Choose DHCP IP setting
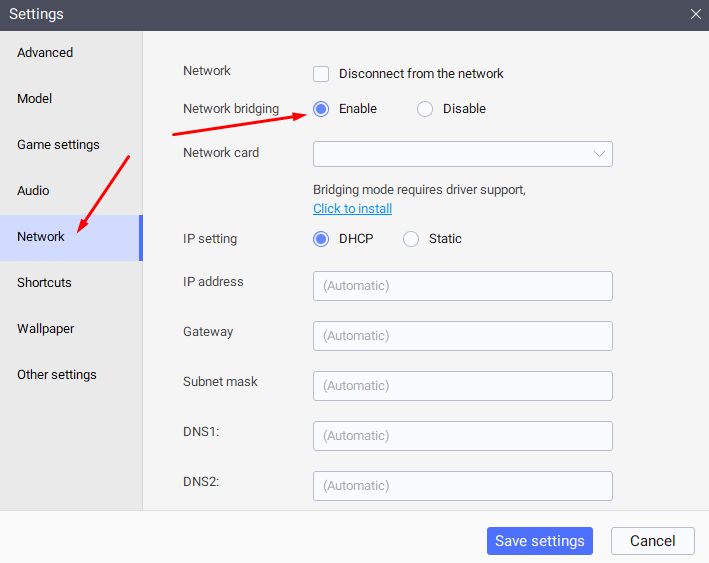The height and width of the screenshot is (563, 709). point(321,239)
